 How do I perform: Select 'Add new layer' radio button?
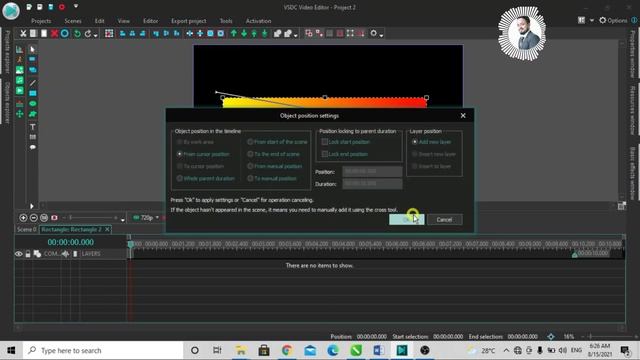click(x=414, y=142)
